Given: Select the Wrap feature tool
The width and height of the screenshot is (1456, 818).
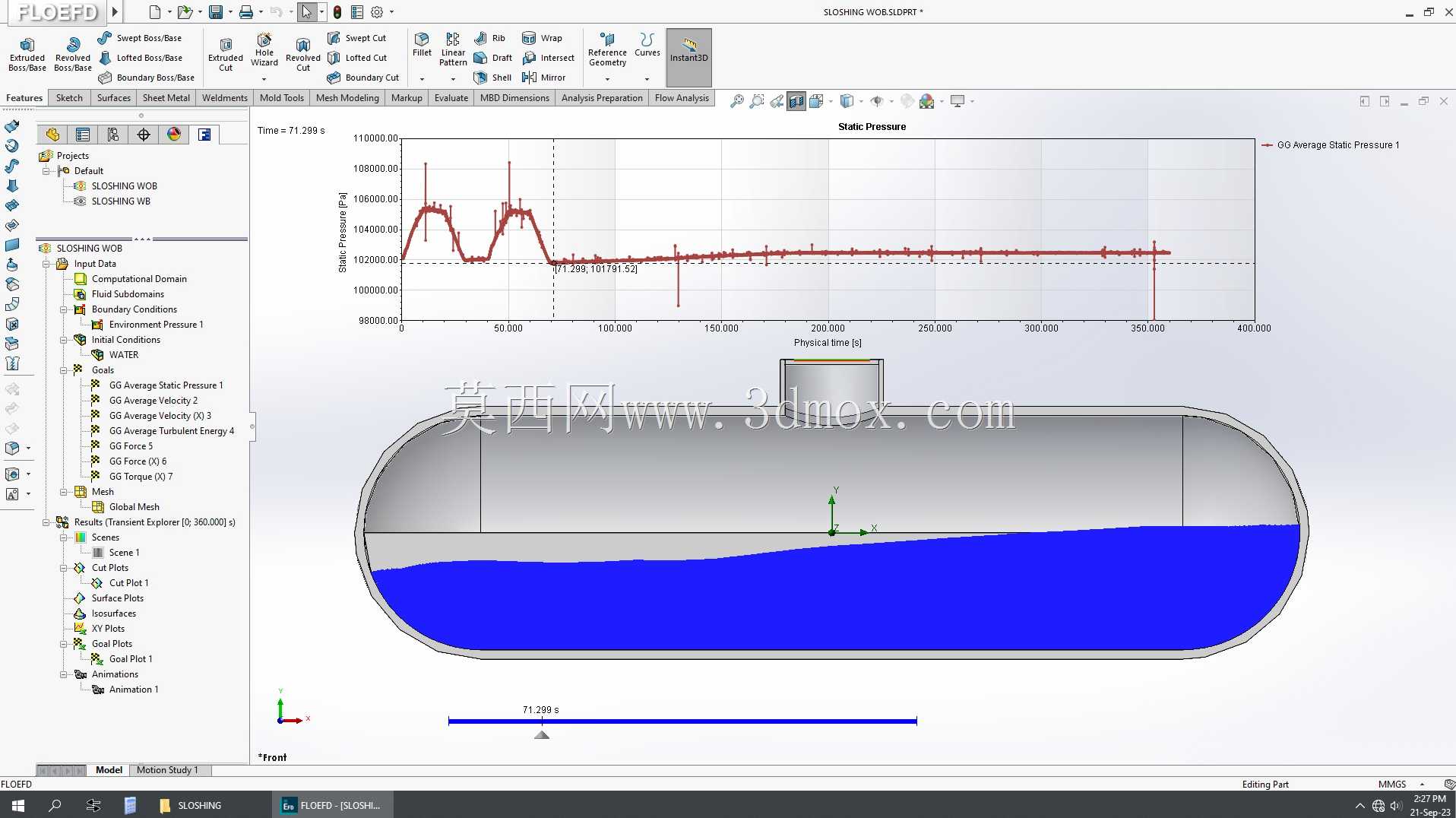Looking at the screenshot, I should pyautogui.click(x=543, y=38).
